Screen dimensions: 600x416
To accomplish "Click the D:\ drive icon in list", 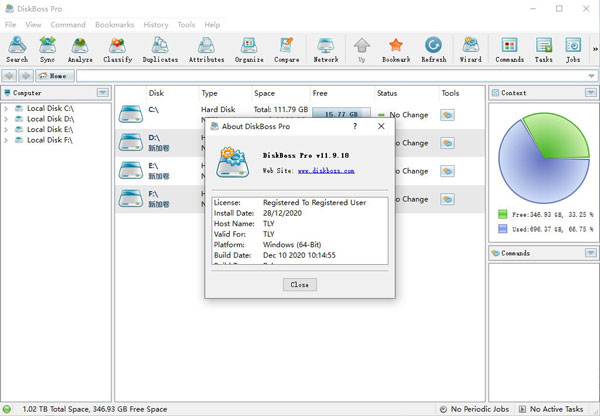I will tap(130, 142).
